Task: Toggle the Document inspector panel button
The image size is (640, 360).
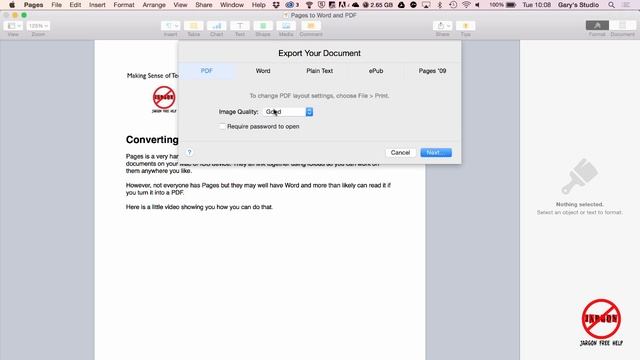Action: click(622, 26)
